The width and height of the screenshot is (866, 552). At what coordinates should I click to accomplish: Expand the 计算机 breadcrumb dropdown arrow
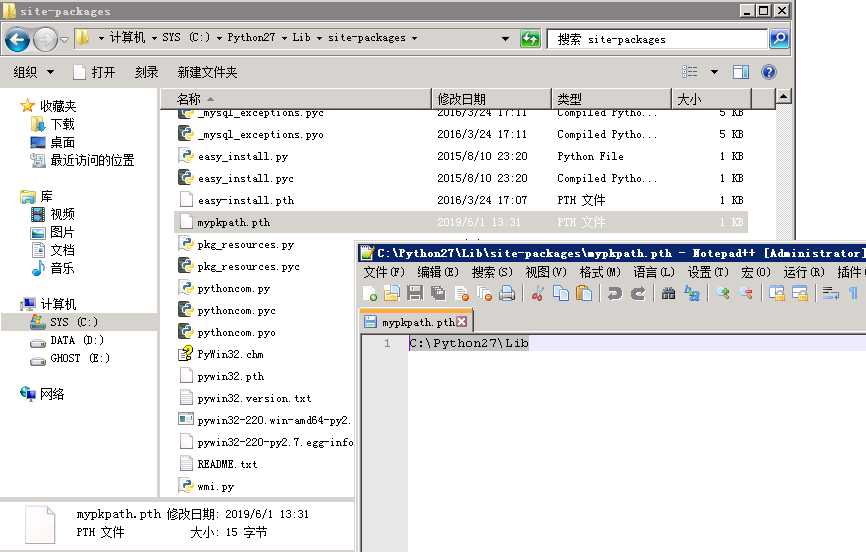click(154, 38)
